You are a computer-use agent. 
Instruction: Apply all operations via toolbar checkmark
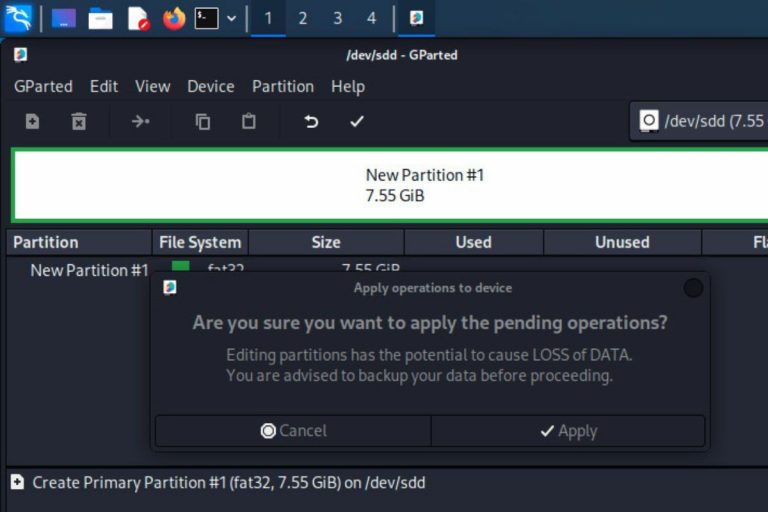pyautogui.click(x=357, y=121)
